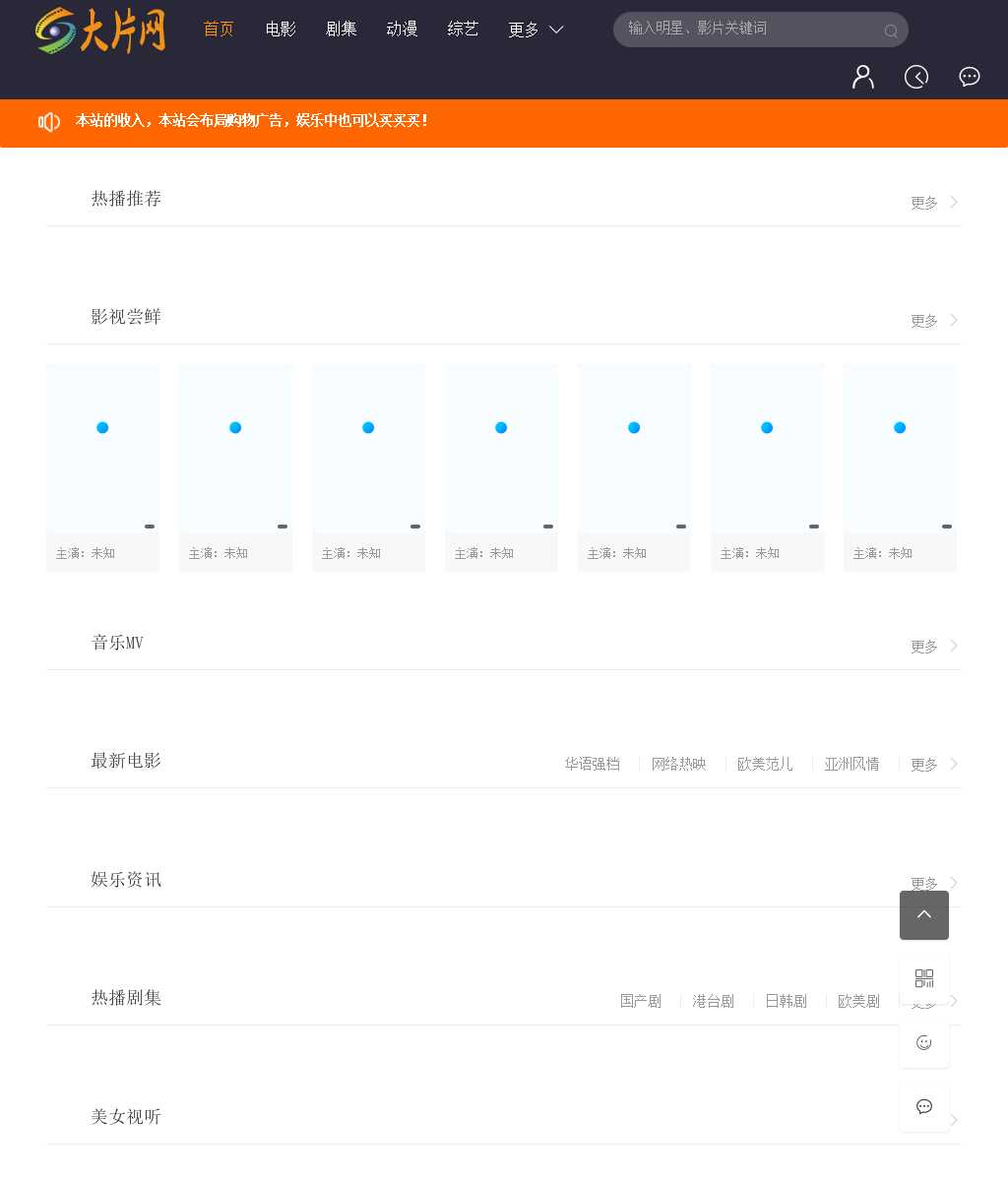Open the message bubble icon in header
The image size is (1008, 1181).
(x=970, y=77)
